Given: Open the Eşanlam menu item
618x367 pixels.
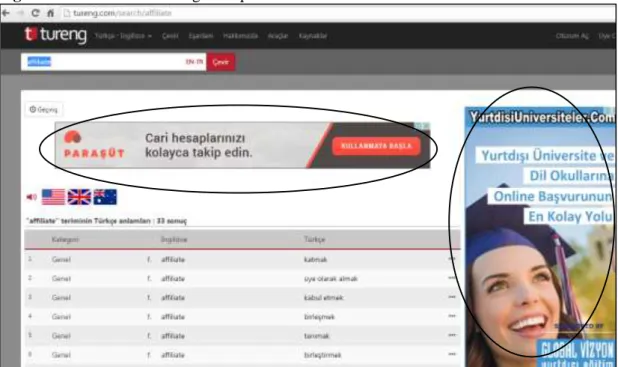Looking at the screenshot, I should point(201,36).
